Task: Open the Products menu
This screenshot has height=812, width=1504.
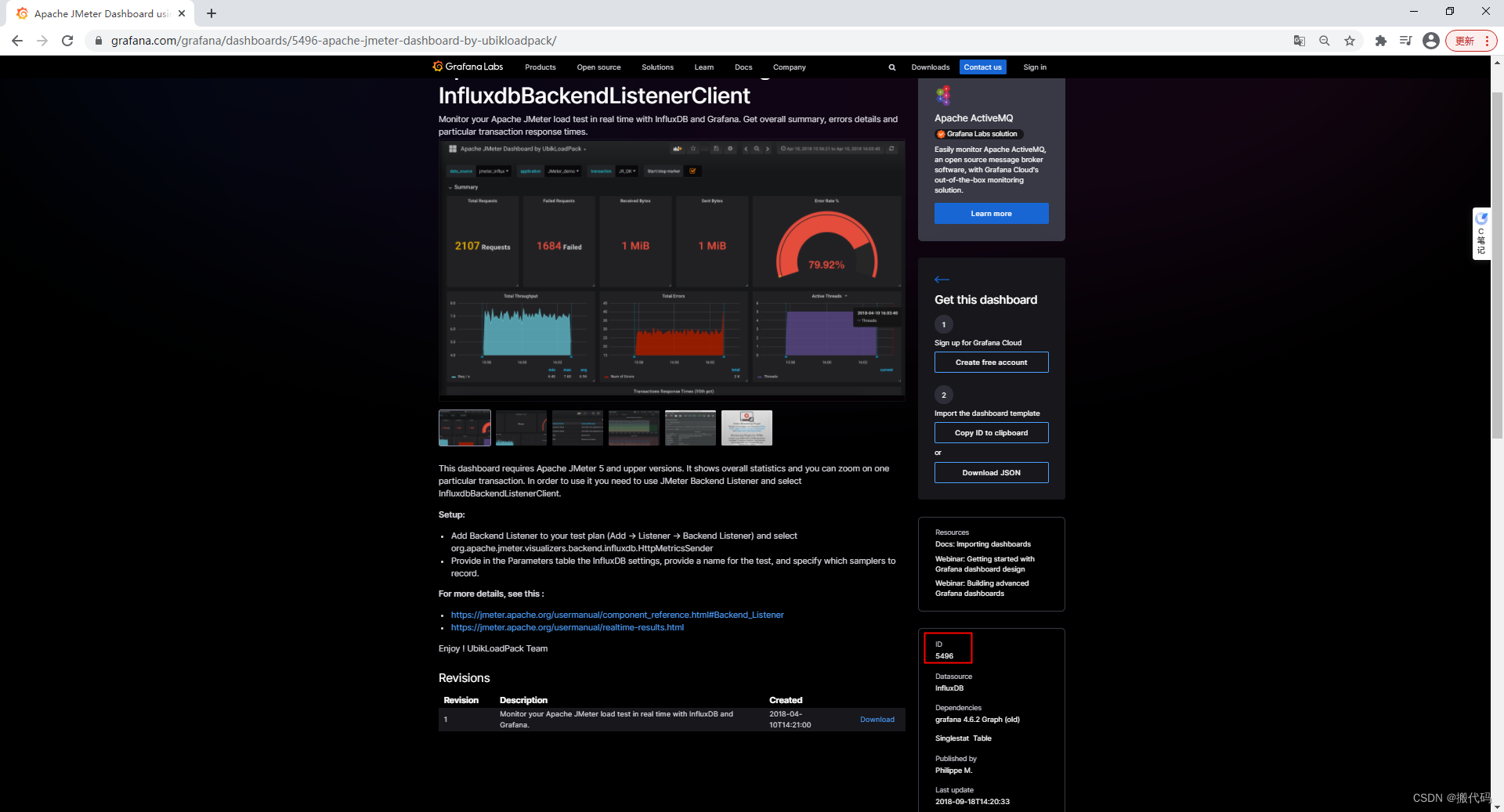Action: [x=540, y=67]
